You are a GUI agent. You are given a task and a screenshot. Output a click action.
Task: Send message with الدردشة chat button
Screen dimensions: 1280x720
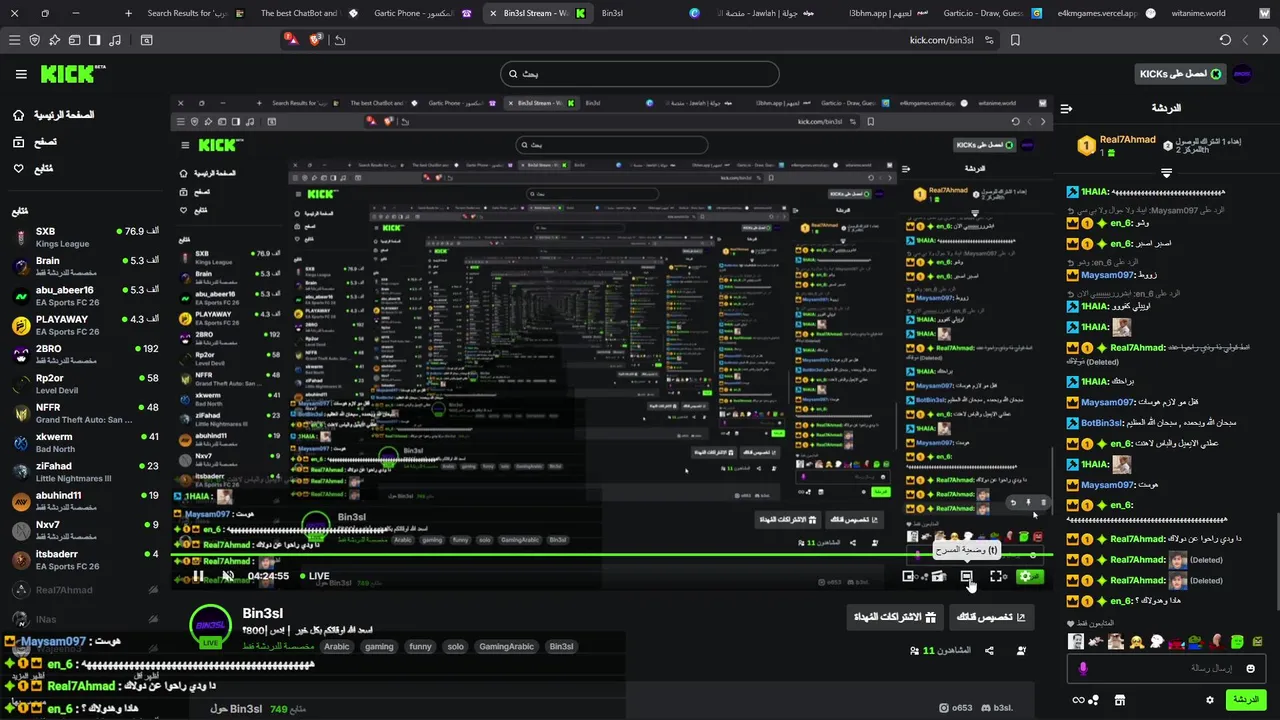pos(1246,700)
